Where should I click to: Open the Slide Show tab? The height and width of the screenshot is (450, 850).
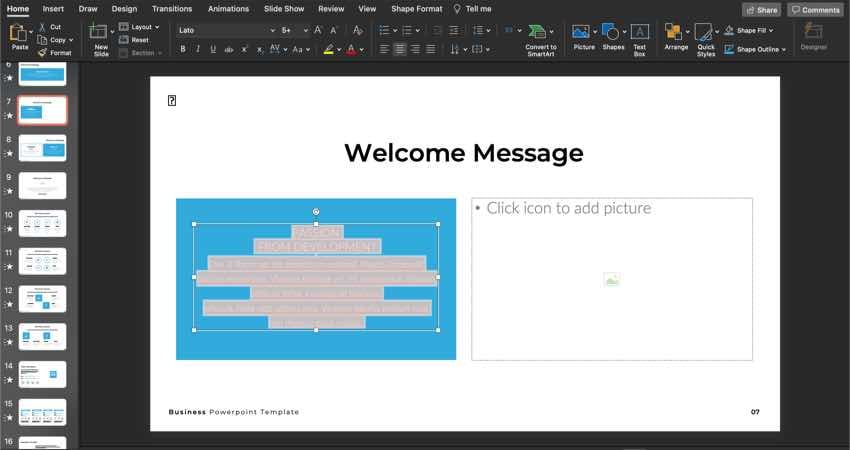click(284, 9)
